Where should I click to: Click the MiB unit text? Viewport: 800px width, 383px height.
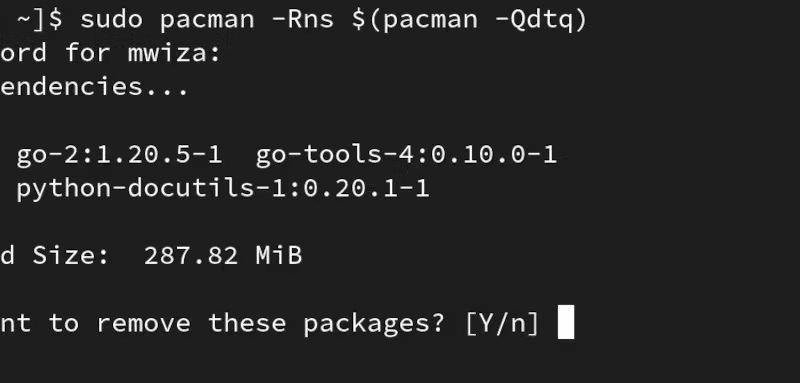(279, 255)
